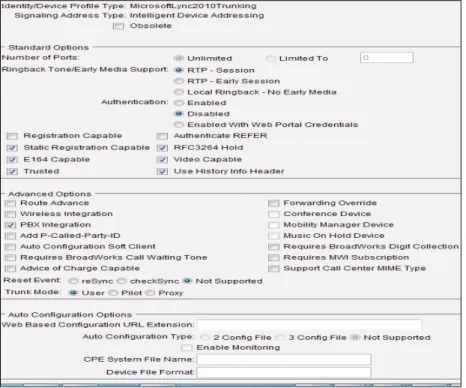
Task: Toggle PBX Integration checkbox
Action: (x=10, y=225)
